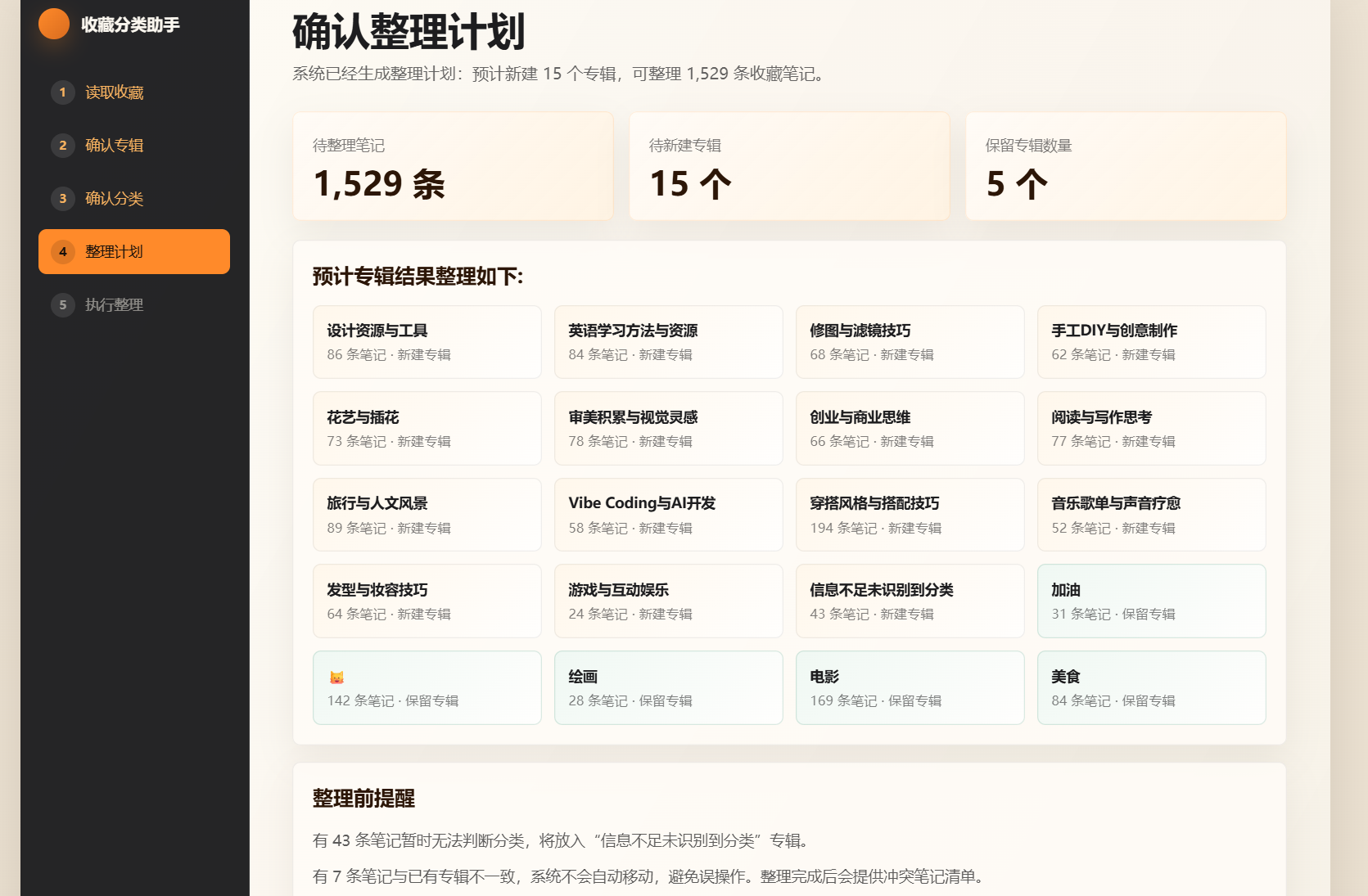Go to step 3 确认分类
Image resolution: width=1368 pixels, height=896 pixels.
click(x=134, y=199)
